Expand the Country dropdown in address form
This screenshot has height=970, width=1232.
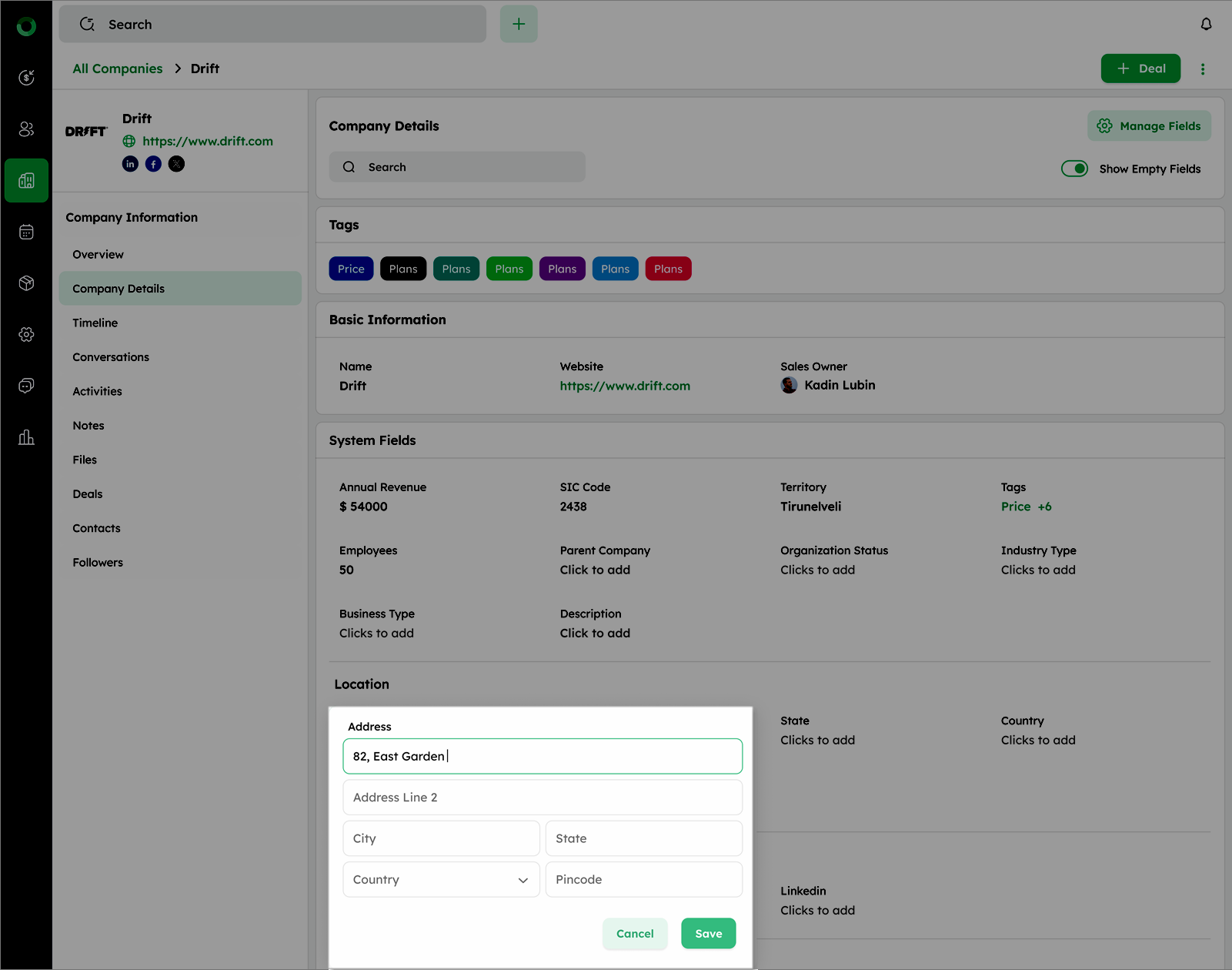[x=441, y=879]
